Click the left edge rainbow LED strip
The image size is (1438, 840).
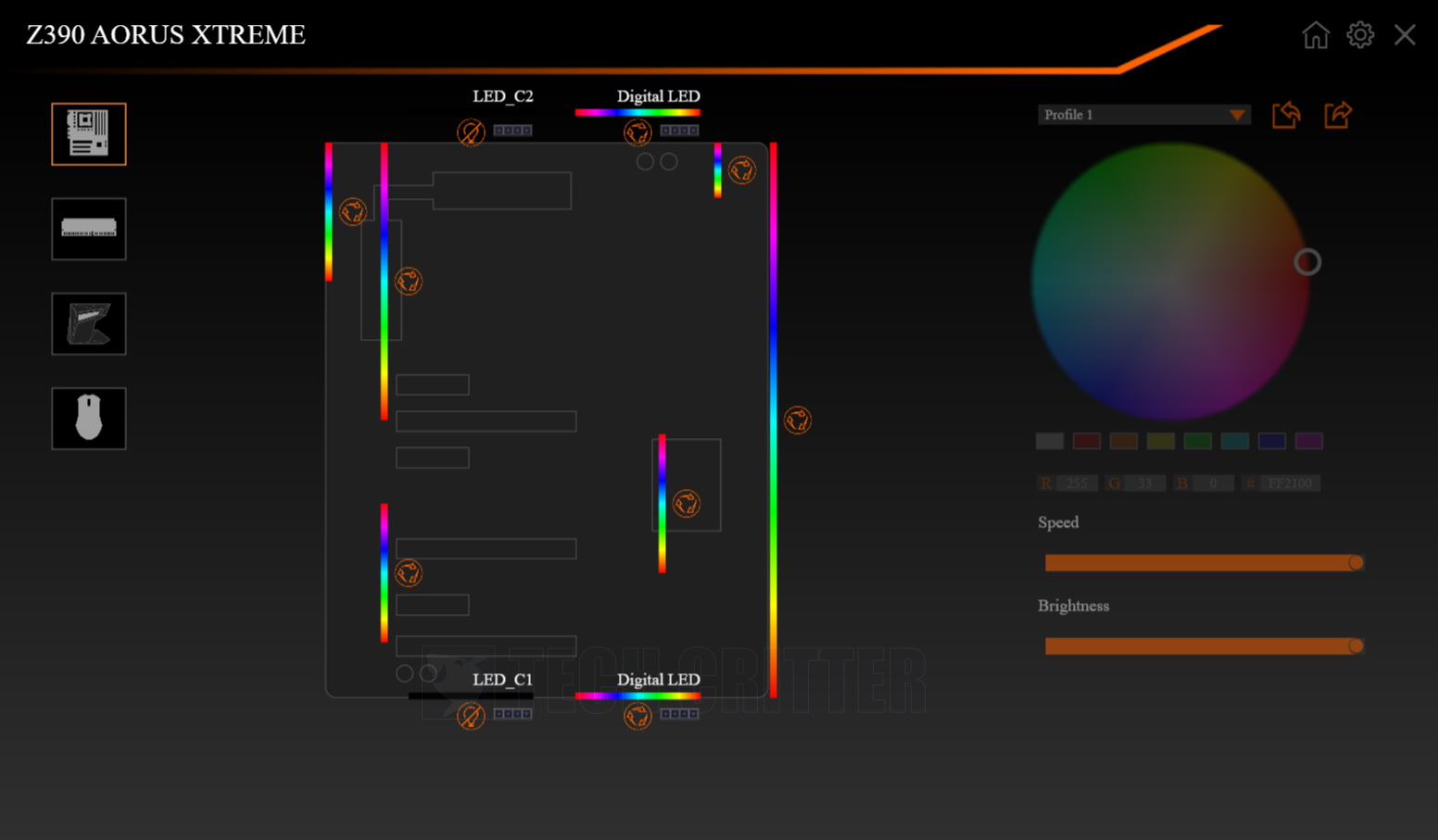(329, 211)
